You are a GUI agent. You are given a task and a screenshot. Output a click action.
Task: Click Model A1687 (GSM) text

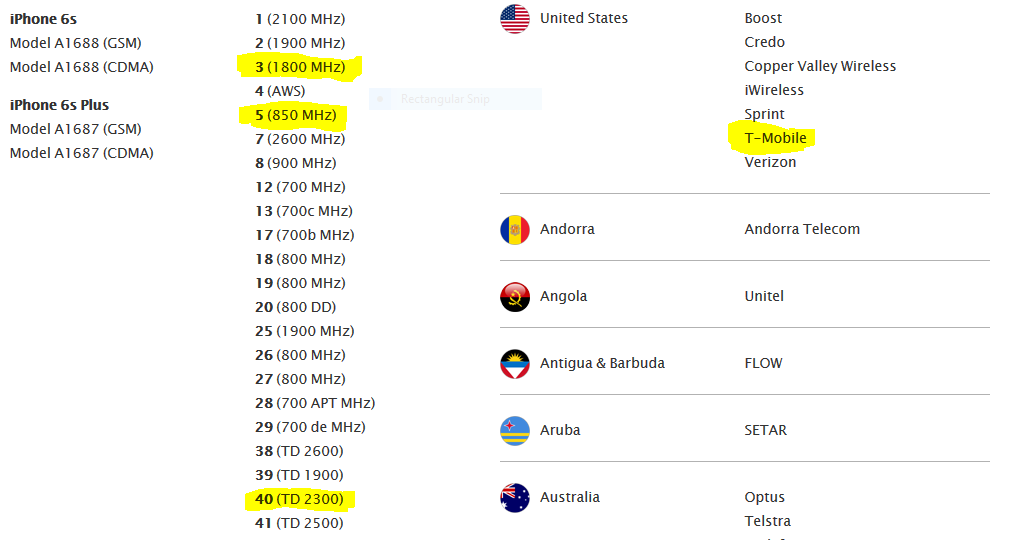tap(75, 129)
